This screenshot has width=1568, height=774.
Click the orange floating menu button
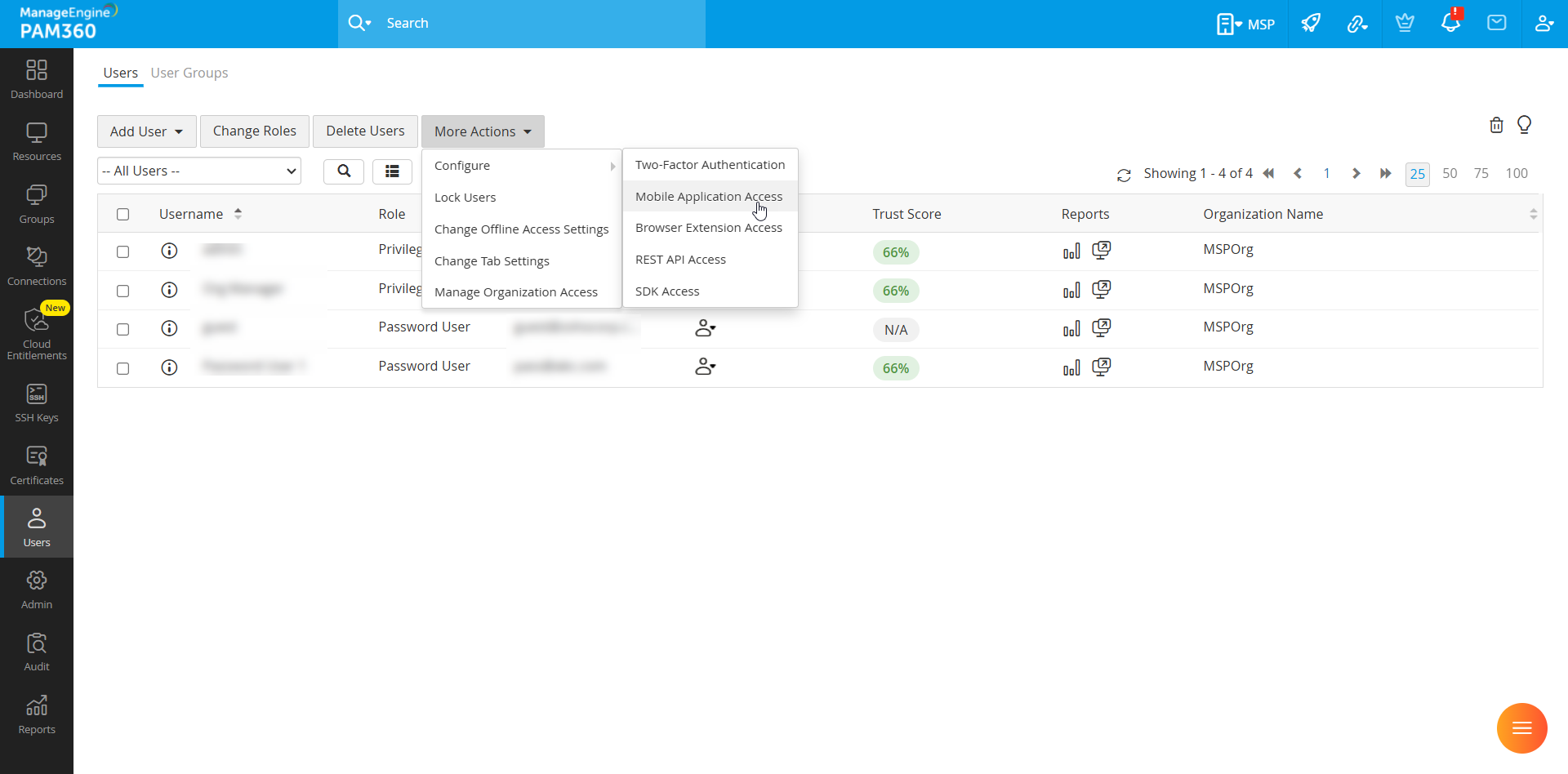(1521, 728)
